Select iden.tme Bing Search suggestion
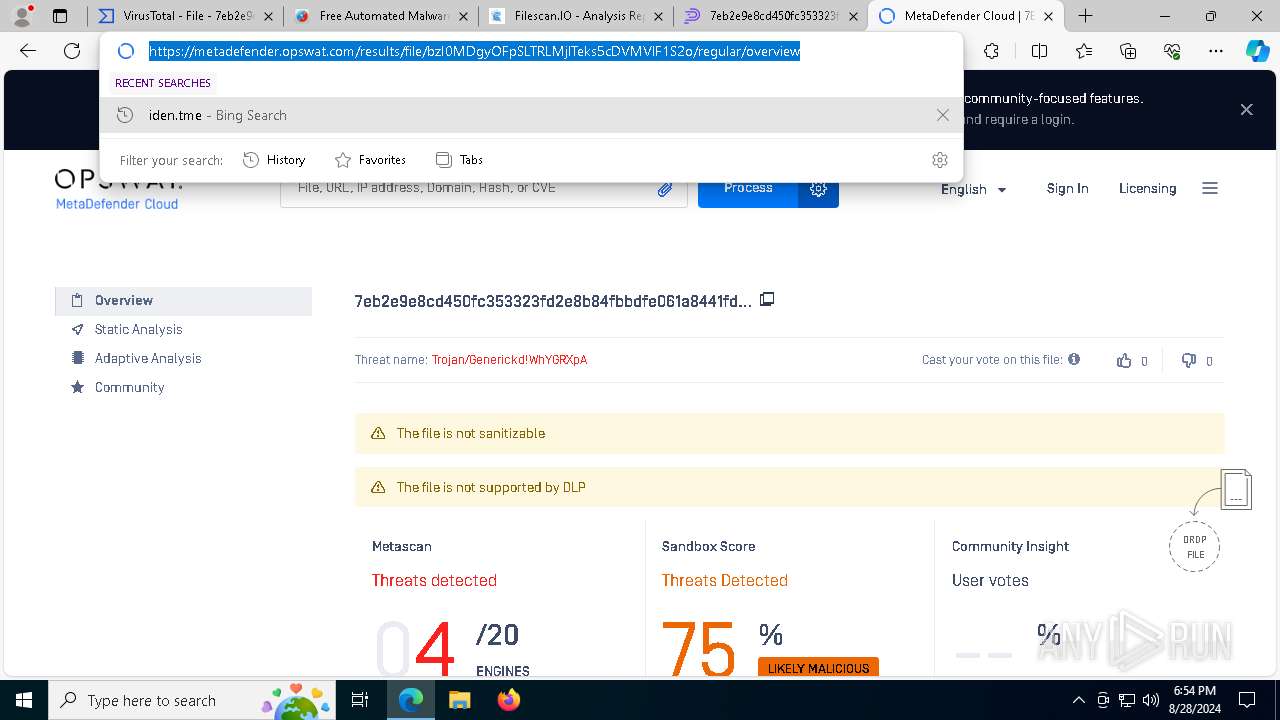This screenshot has width=1280, height=720. point(531,115)
